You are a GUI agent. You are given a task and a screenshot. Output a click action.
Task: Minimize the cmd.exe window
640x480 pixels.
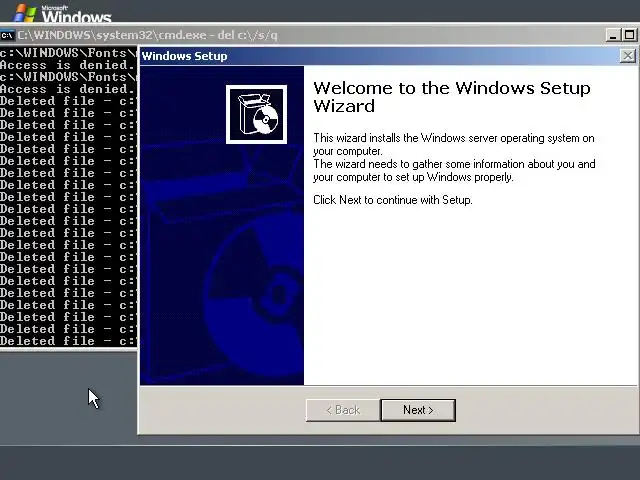pos(613,35)
